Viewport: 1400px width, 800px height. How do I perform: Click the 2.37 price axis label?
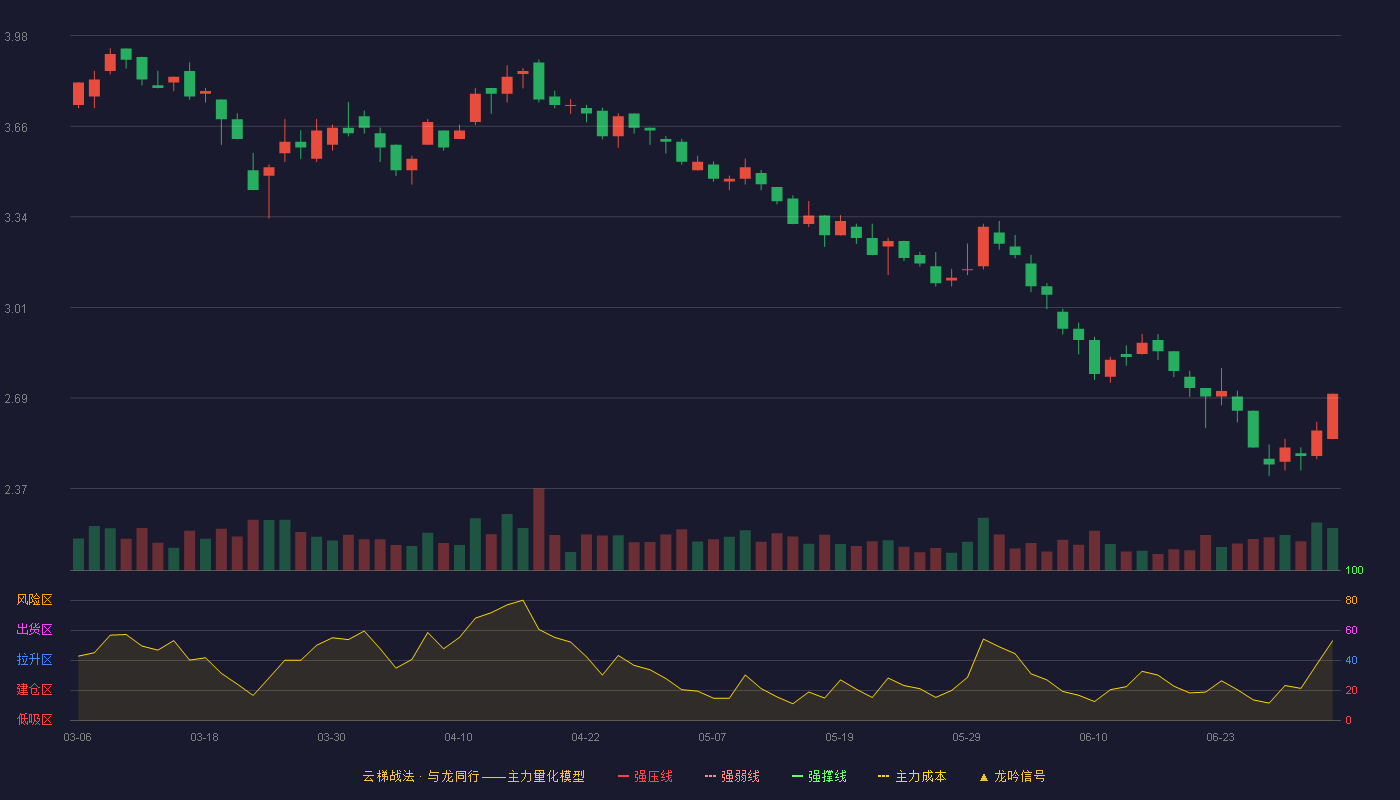point(16,489)
